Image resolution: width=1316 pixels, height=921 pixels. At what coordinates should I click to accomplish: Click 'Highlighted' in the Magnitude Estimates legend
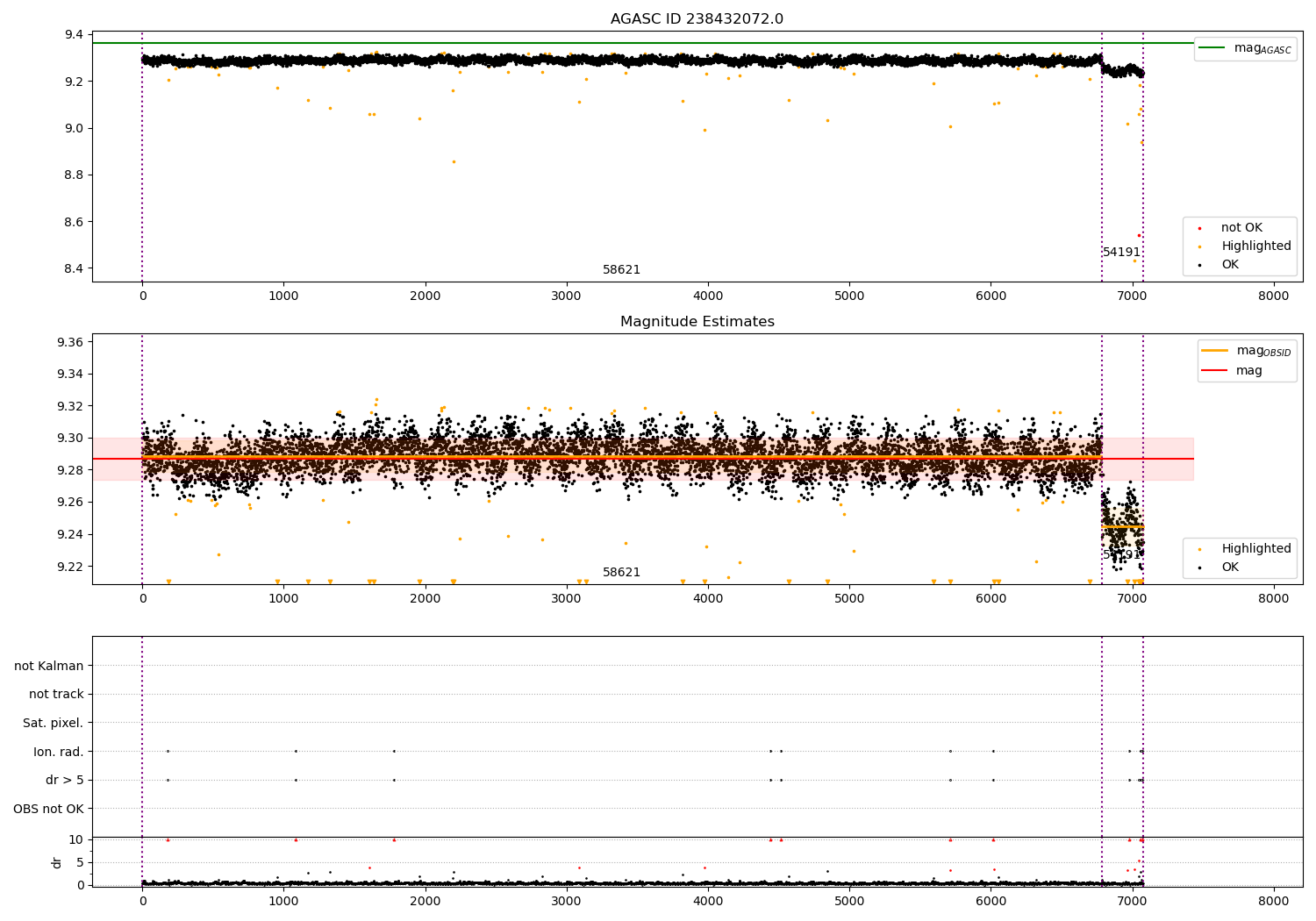[x=1255, y=549]
